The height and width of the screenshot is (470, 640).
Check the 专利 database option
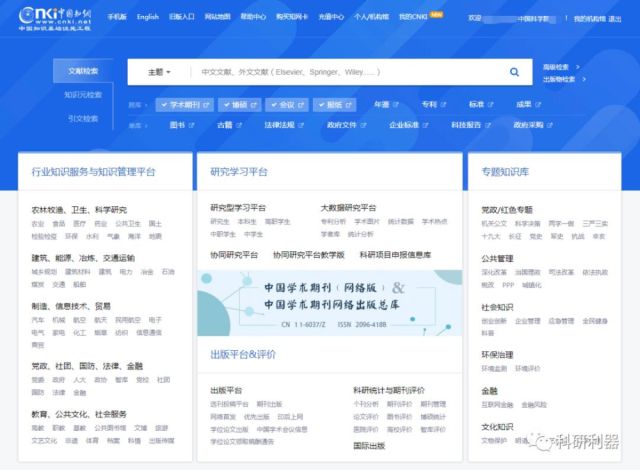(x=429, y=104)
